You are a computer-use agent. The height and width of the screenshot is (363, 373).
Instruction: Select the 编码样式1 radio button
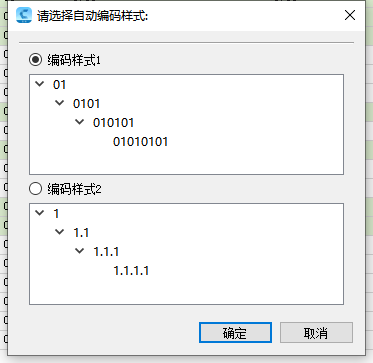click(x=35, y=60)
